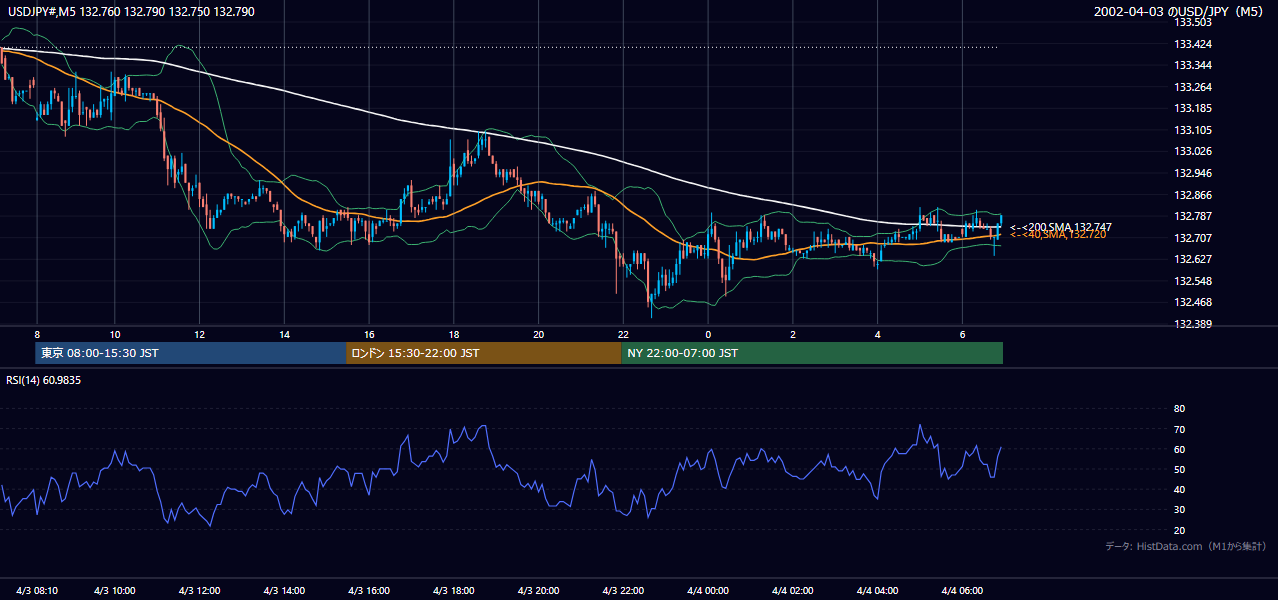This screenshot has height=600, width=1278.
Task: Select the ロンドン 15:30-22:00 JST session bar
Action: pyautogui.click(x=484, y=353)
